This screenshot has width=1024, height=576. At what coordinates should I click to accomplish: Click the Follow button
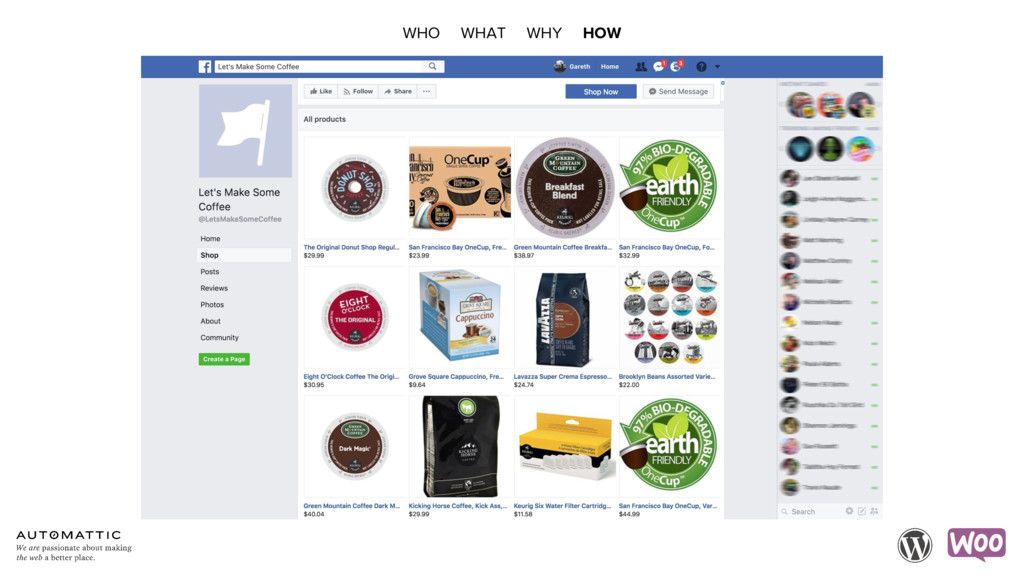pyautogui.click(x=358, y=91)
